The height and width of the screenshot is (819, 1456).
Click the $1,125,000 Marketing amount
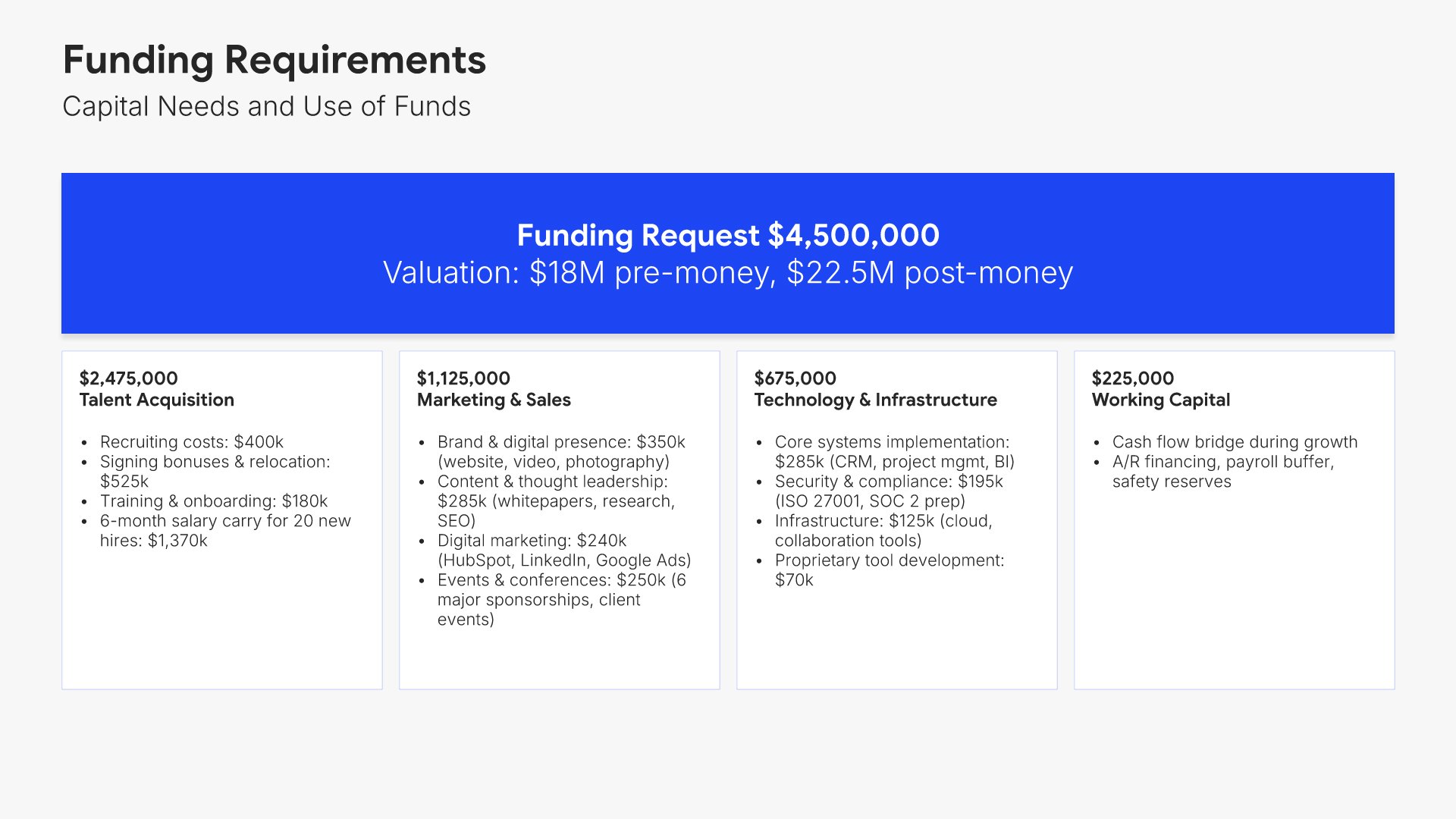click(463, 378)
